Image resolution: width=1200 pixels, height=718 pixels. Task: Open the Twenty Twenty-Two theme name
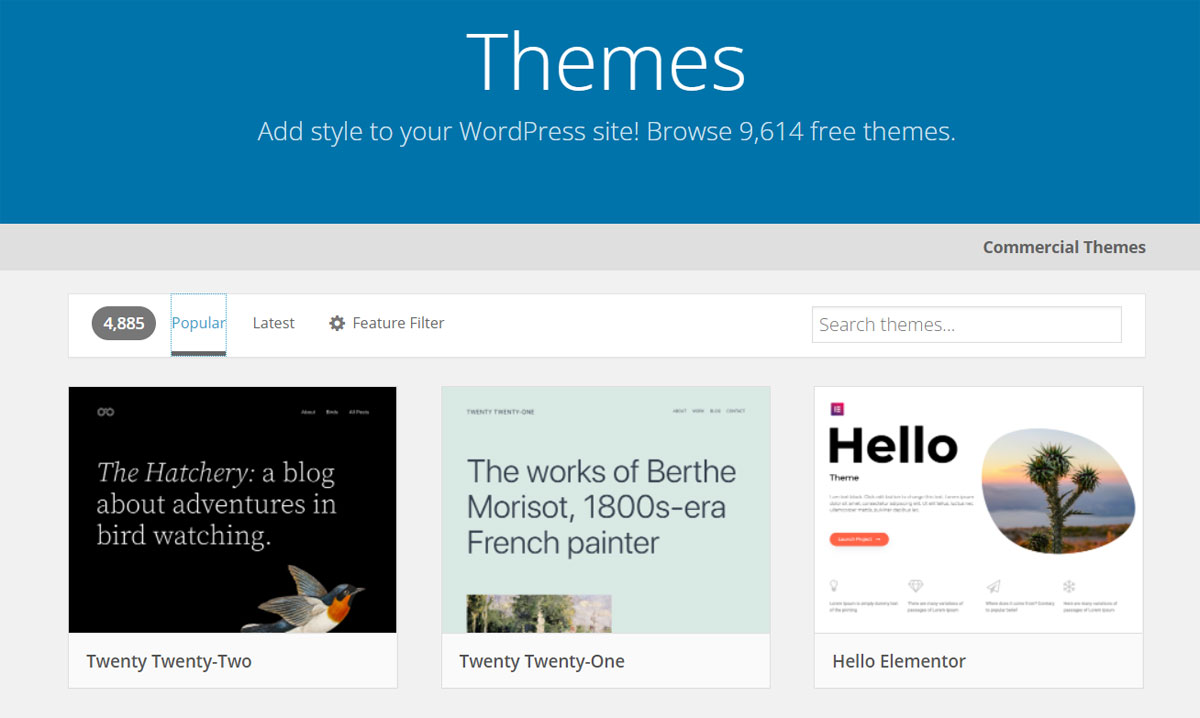click(x=169, y=661)
